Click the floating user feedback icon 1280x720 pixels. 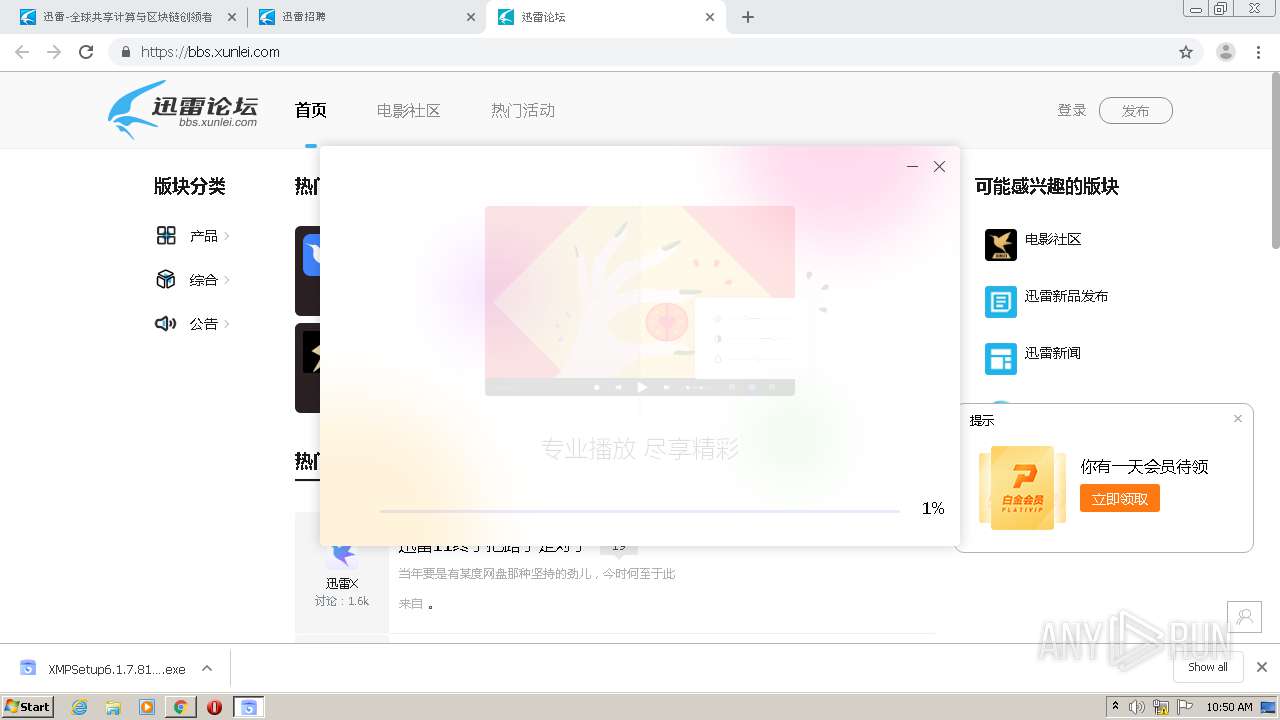(1245, 617)
